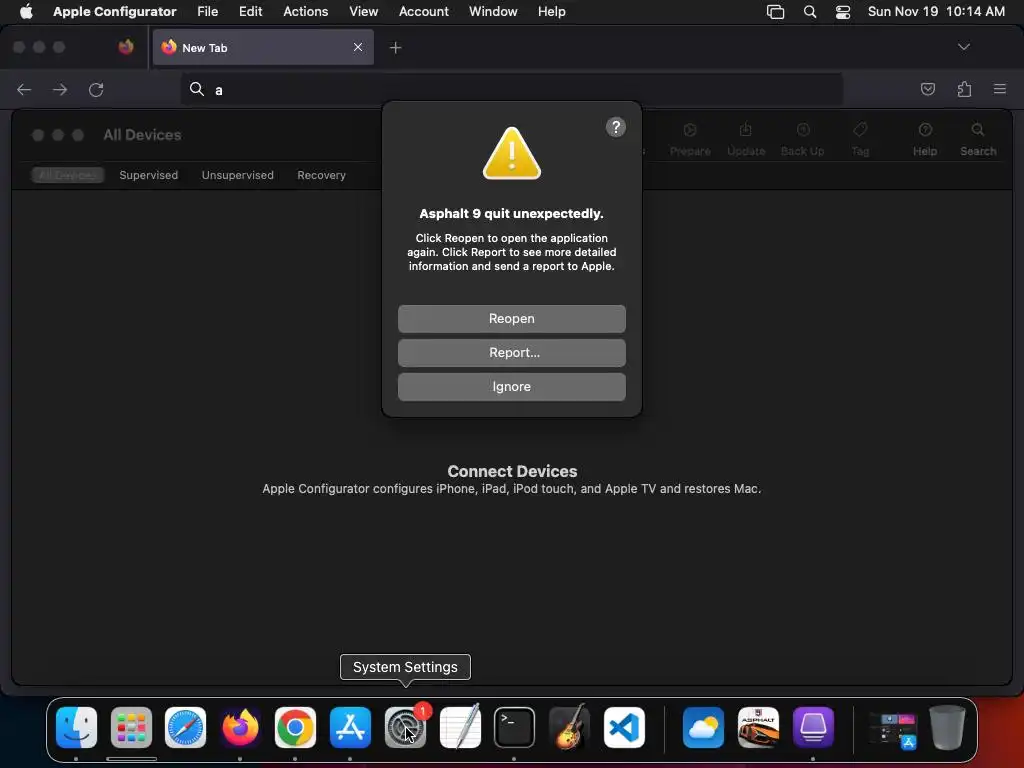This screenshot has width=1024, height=768.
Task: Open Launchpad from the Dock
Action: tap(131, 727)
